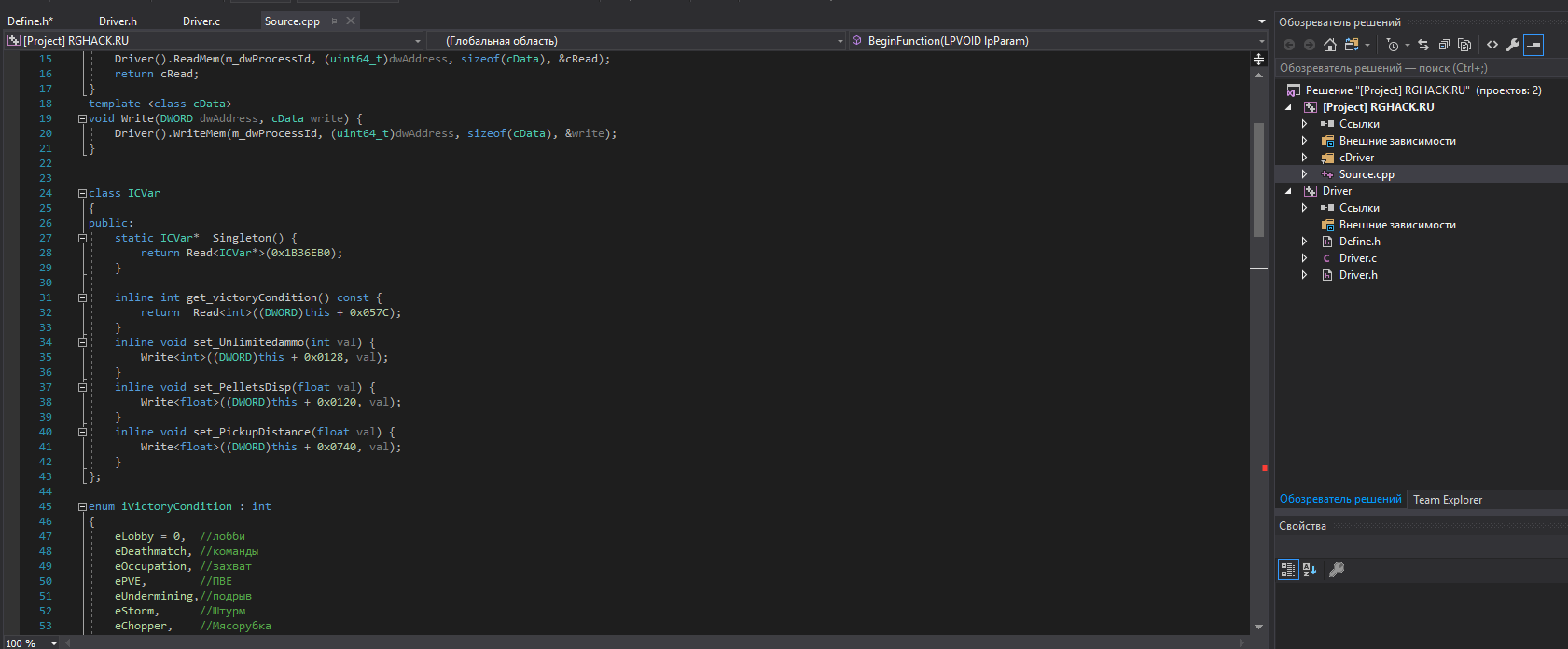Image resolution: width=1568 pixels, height=649 pixels.
Task: Expand the Define.h tree node
Action: pyautogui.click(x=1305, y=242)
